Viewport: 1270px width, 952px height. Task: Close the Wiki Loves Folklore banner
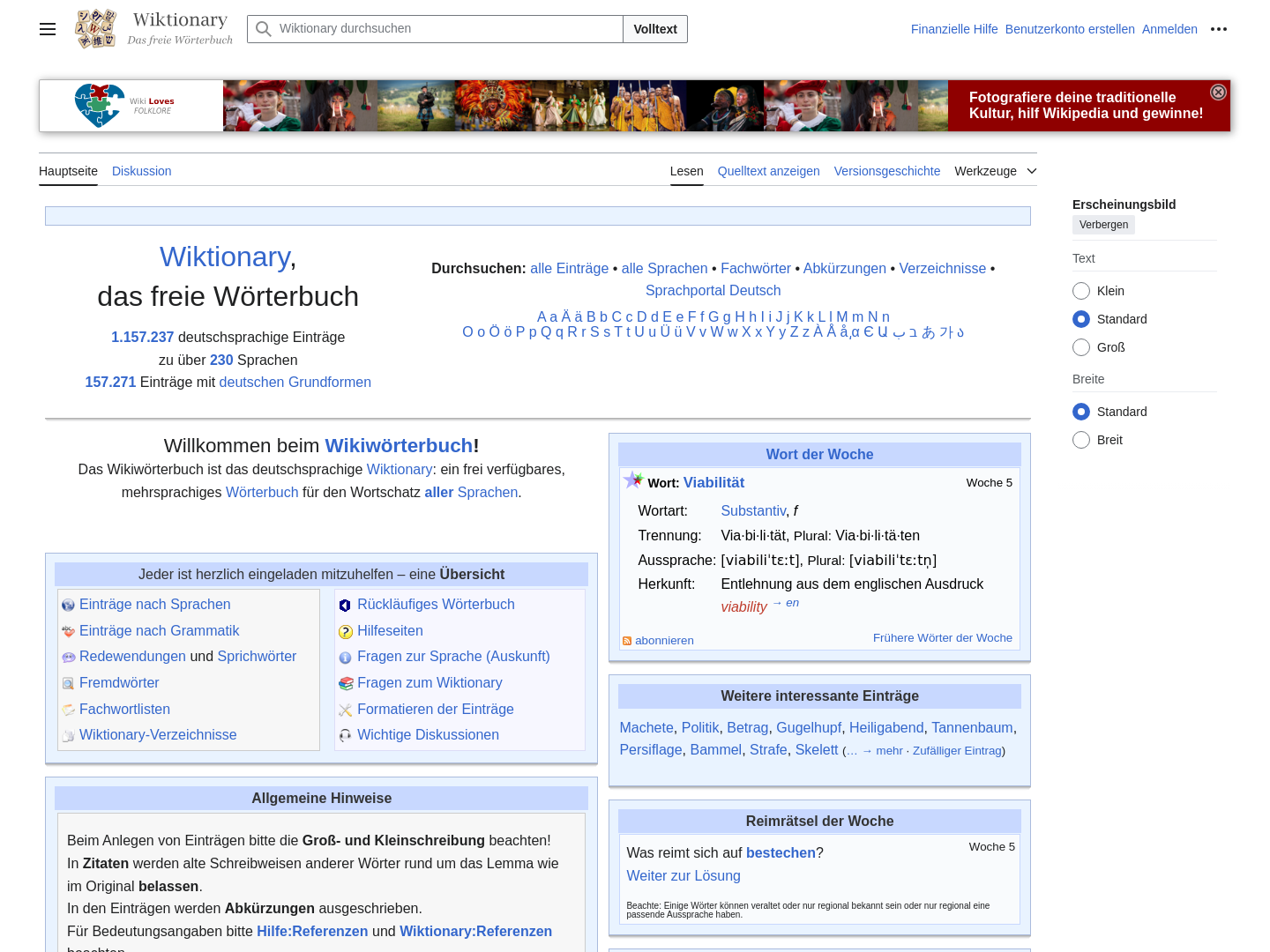pyautogui.click(x=1218, y=93)
